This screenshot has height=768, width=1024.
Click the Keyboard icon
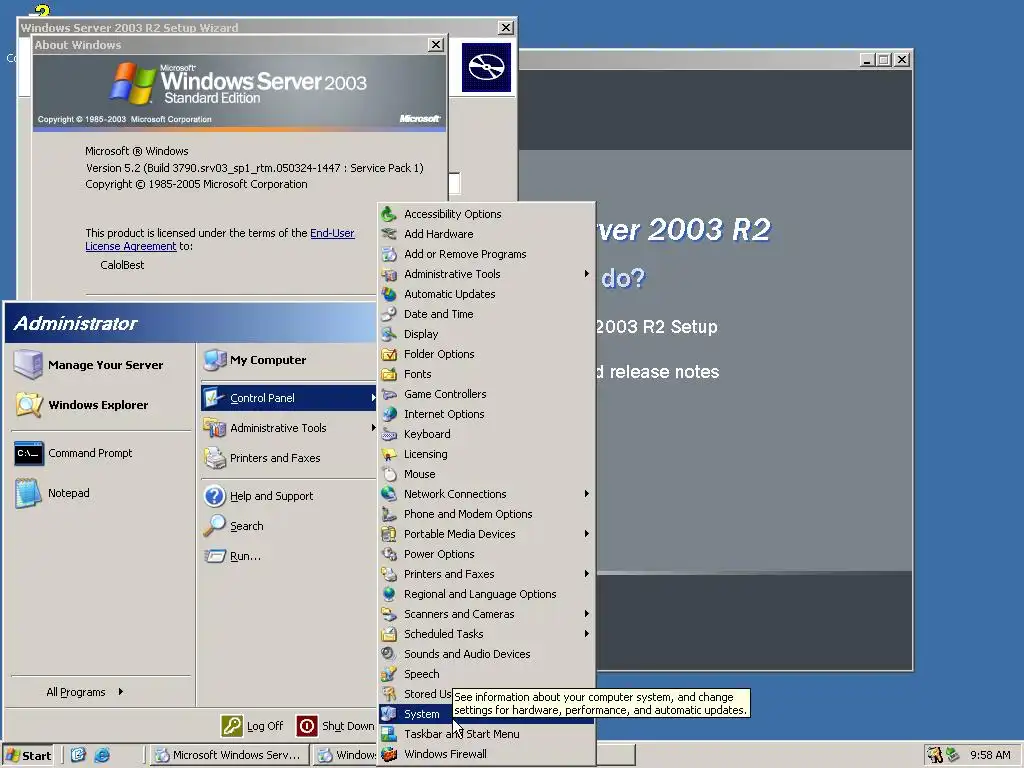(x=389, y=434)
